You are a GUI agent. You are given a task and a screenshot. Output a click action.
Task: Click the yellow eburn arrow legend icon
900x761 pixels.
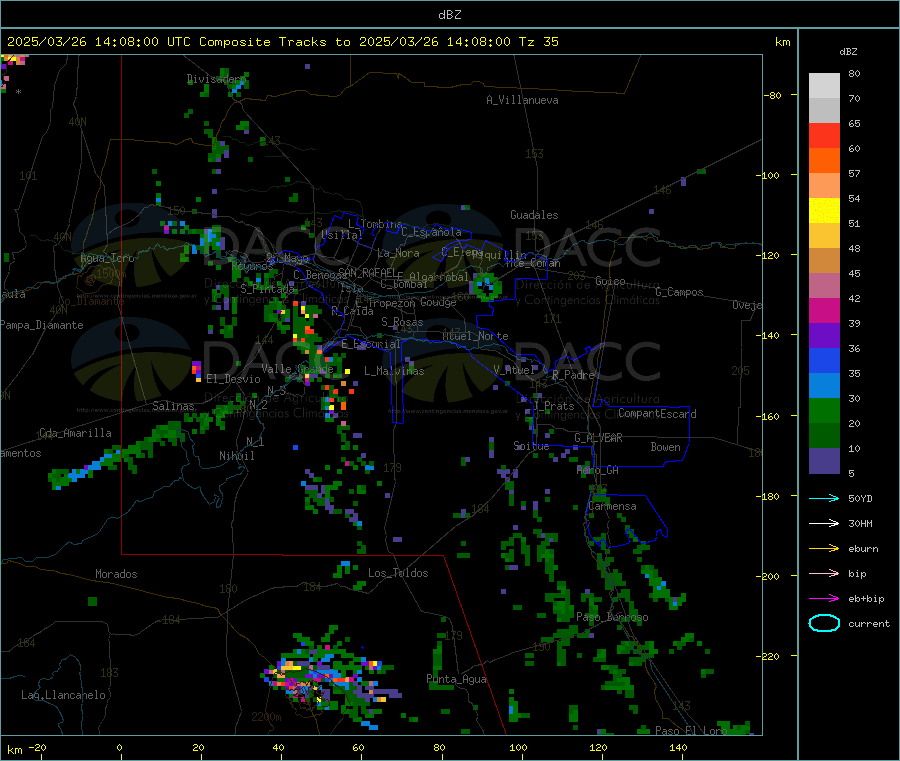pos(824,549)
